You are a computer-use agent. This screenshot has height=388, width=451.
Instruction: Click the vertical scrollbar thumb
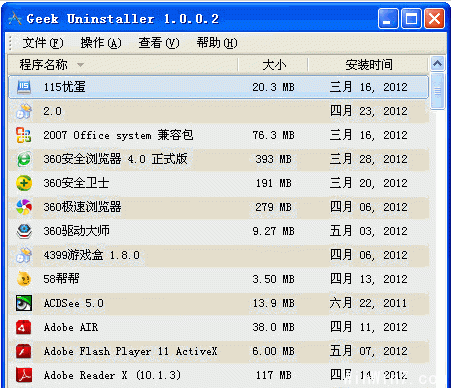[438, 91]
